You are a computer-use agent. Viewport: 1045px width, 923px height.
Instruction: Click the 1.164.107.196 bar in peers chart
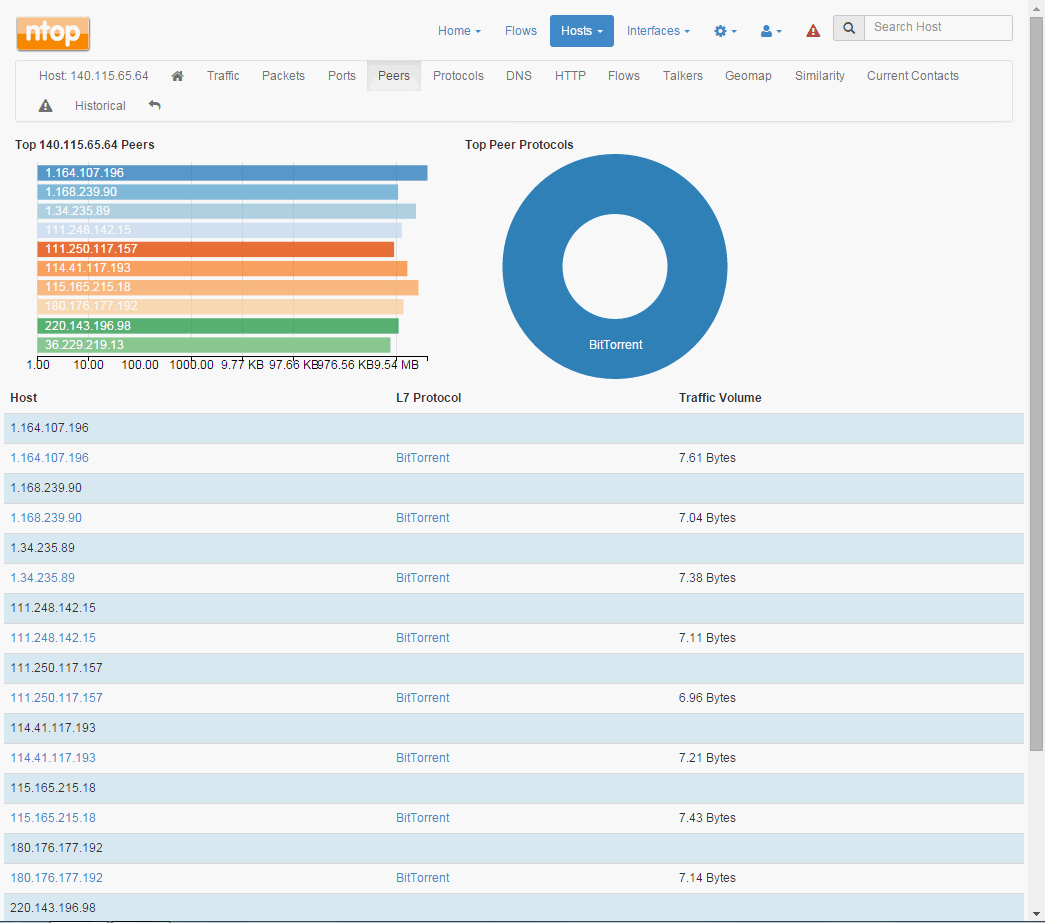point(233,173)
